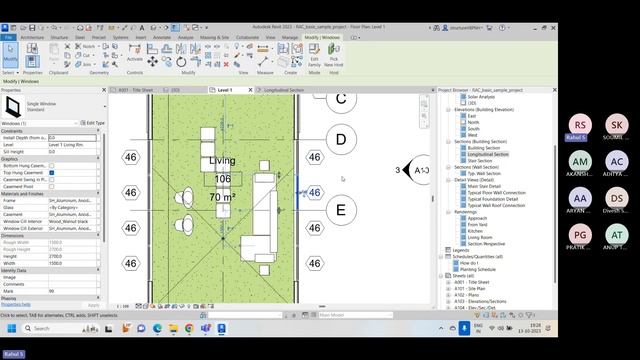Viewport: 640px width, 360px height.
Task: Open the View ribbon tab
Action: pyautogui.click(x=270, y=38)
